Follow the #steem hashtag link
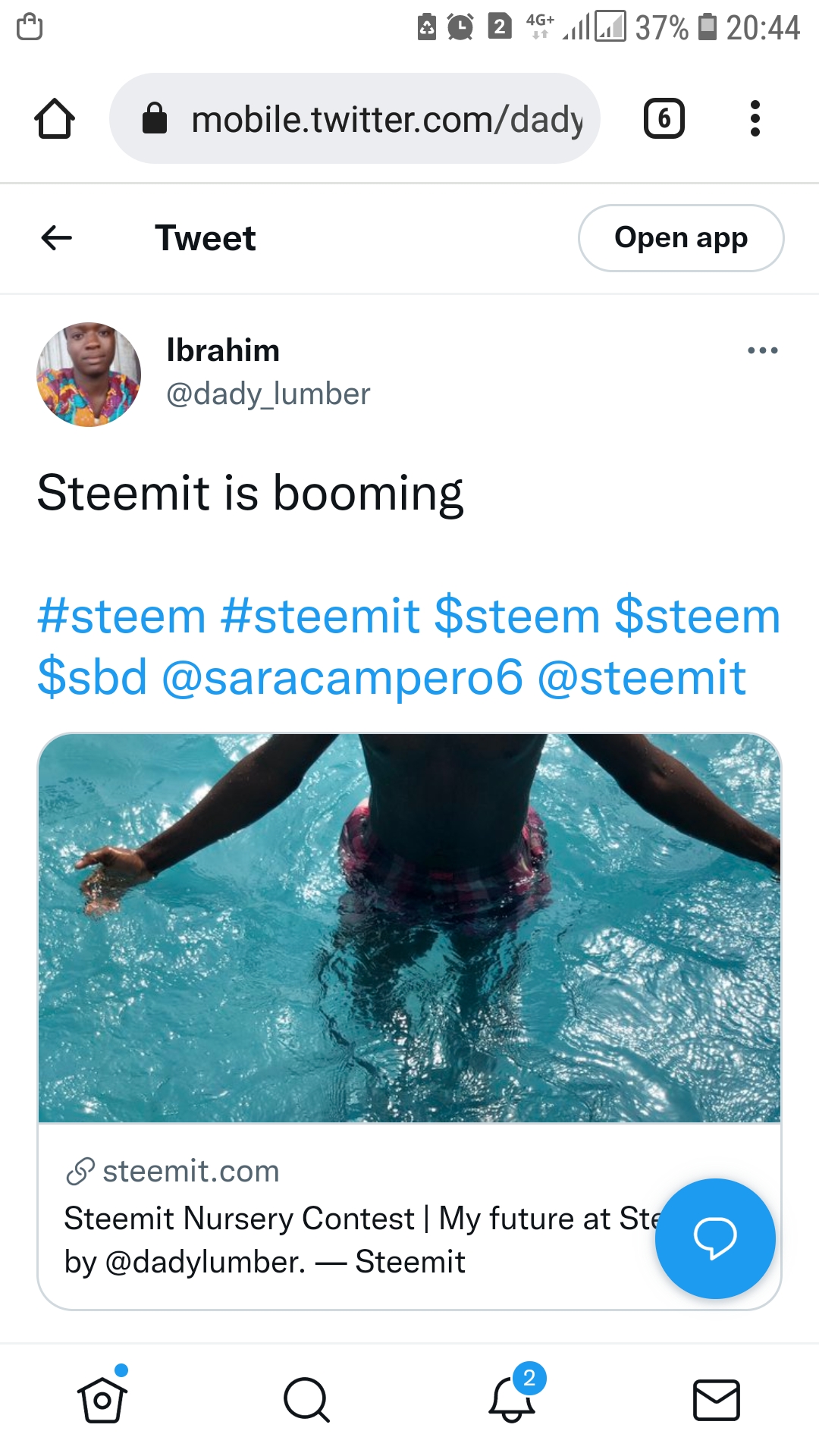819x1456 pixels. coord(122,615)
